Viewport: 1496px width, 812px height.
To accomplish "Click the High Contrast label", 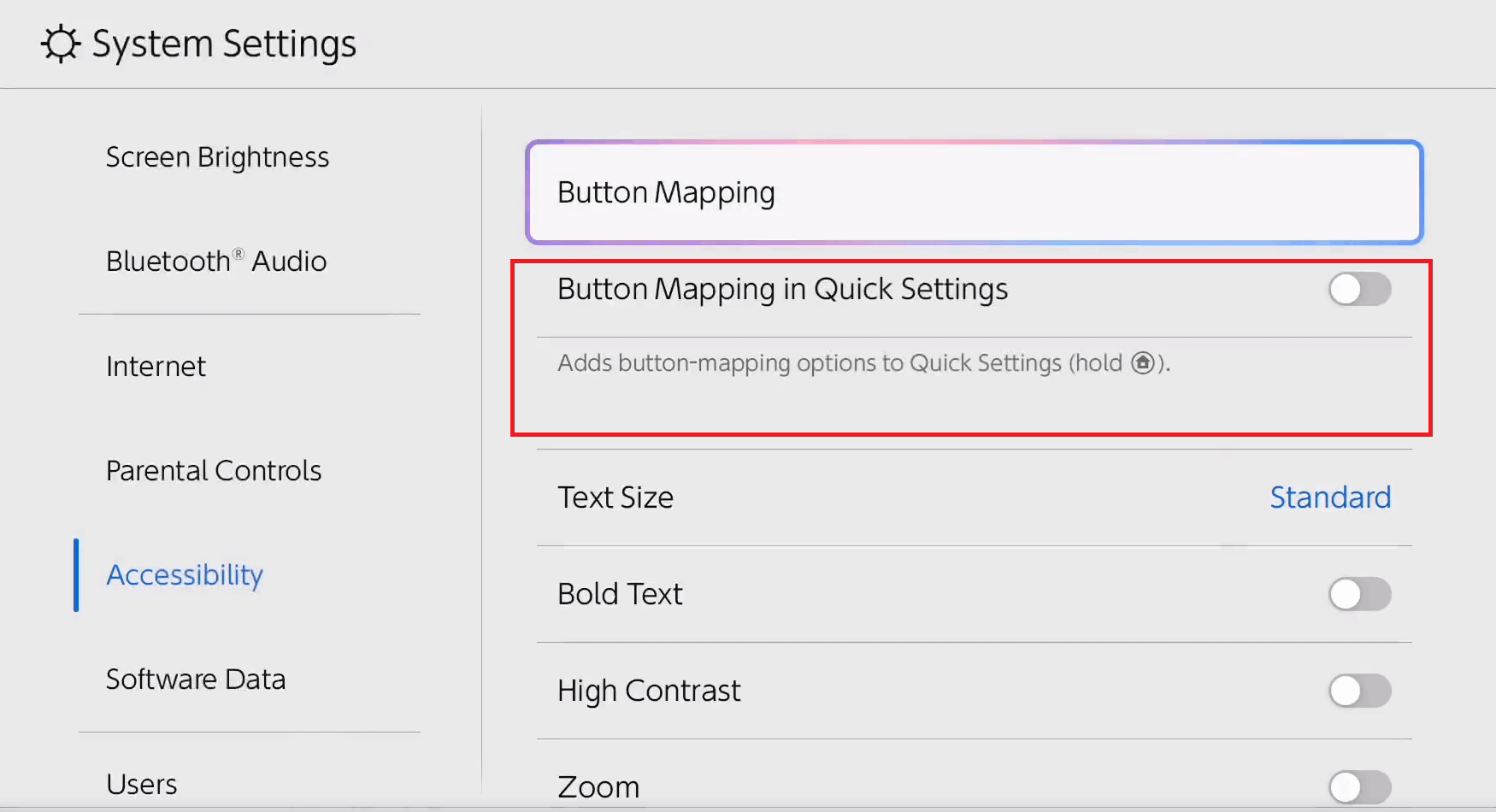I will click(649, 691).
